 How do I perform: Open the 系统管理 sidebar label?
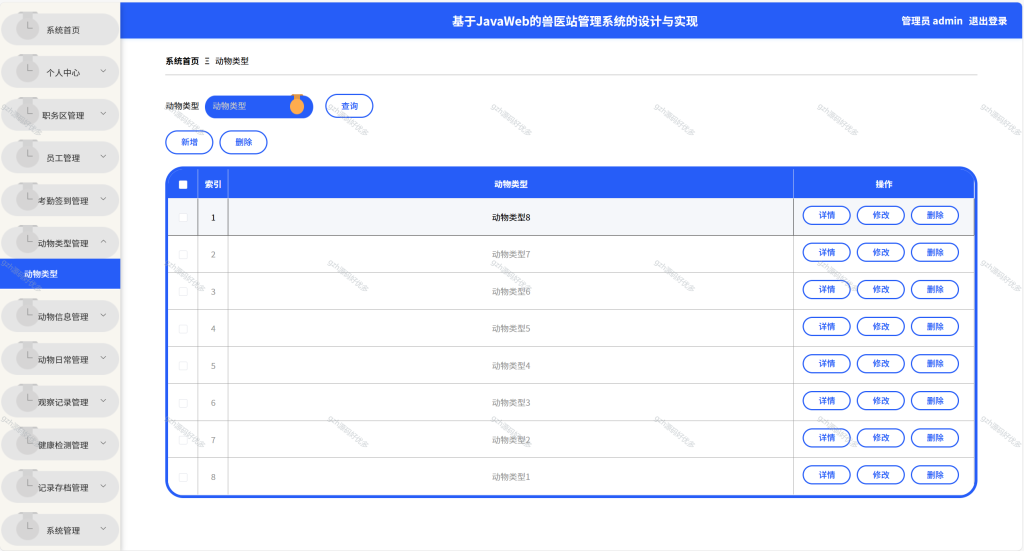pyautogui.click(x=63, y=531)
